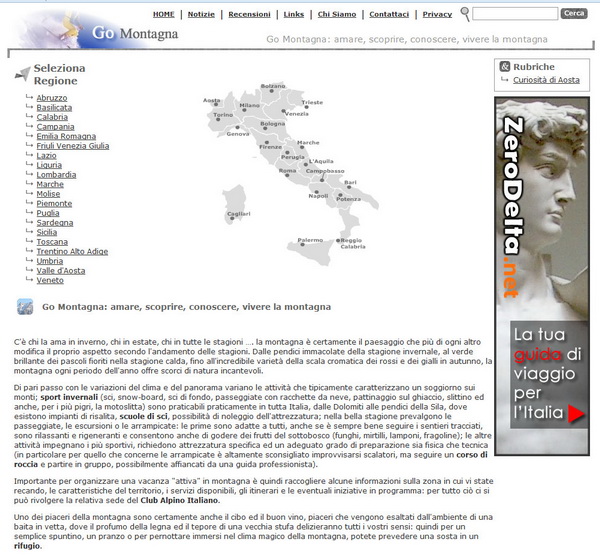The image size is (600, 556).
Task: Click Bari on the Italy map
Action: click(350, 183)
